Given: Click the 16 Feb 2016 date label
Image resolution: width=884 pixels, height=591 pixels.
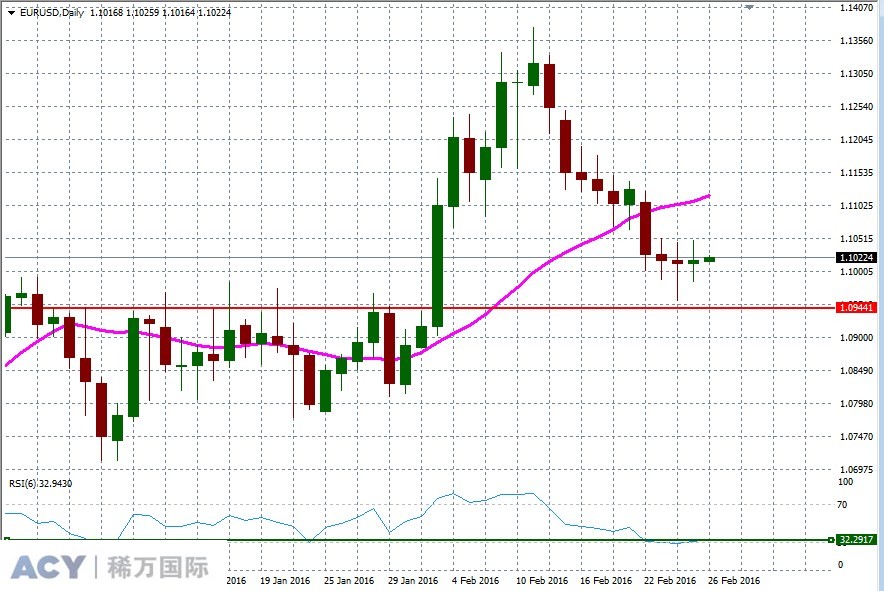Looking at the screenshot, I should (606, 580).
